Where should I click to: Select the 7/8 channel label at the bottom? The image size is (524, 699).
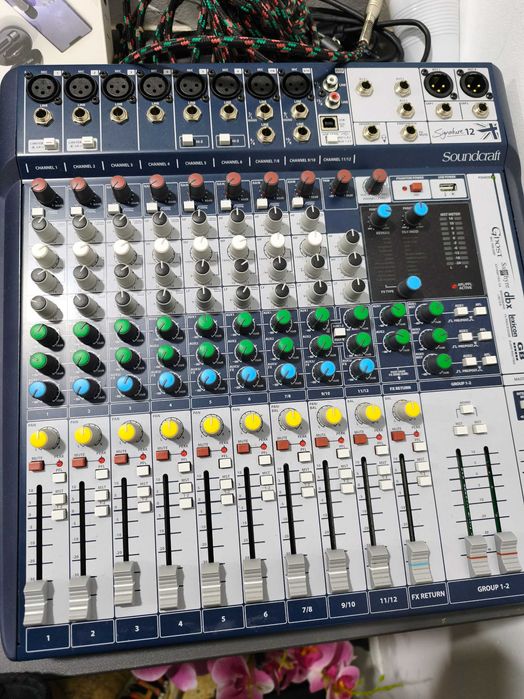coord(307,610)
